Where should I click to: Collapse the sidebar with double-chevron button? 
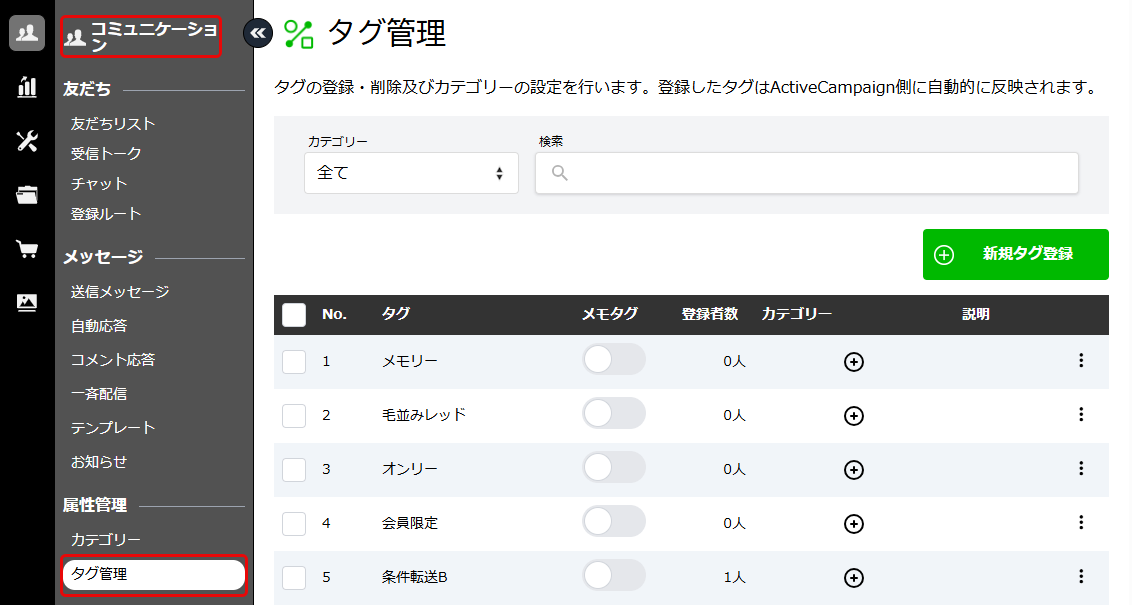(258, 34)
